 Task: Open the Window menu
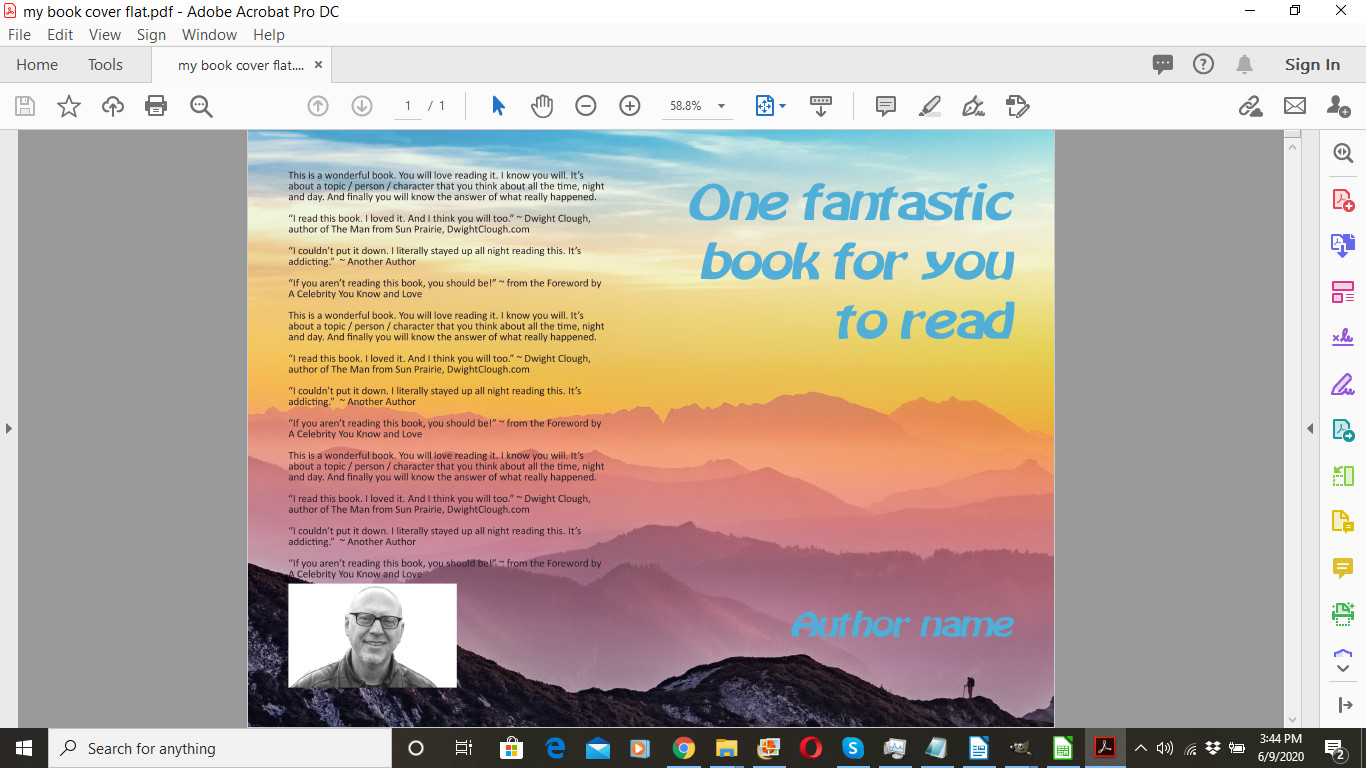tap(209, 34)
